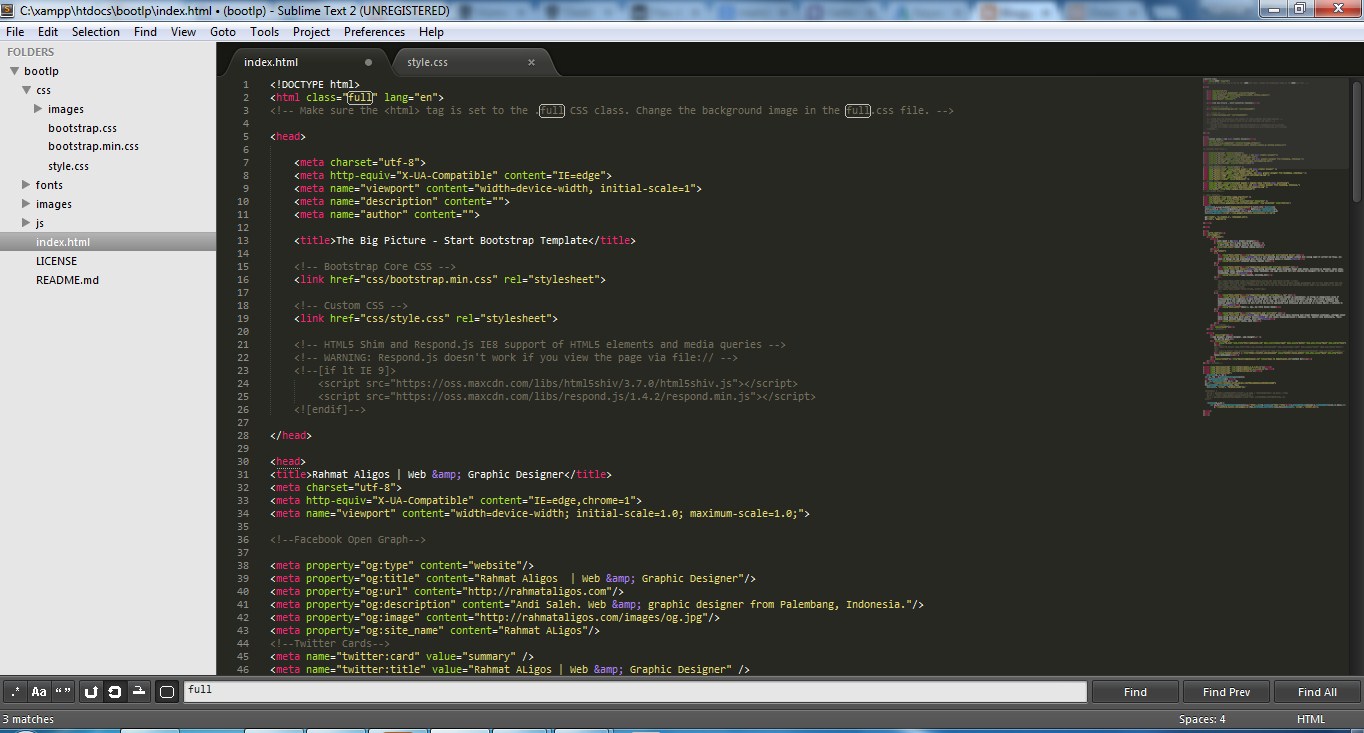Image resolution: width=1364 pixels, height=733 pixels.
Task: Open the File menu
Action: click(15, 32)
